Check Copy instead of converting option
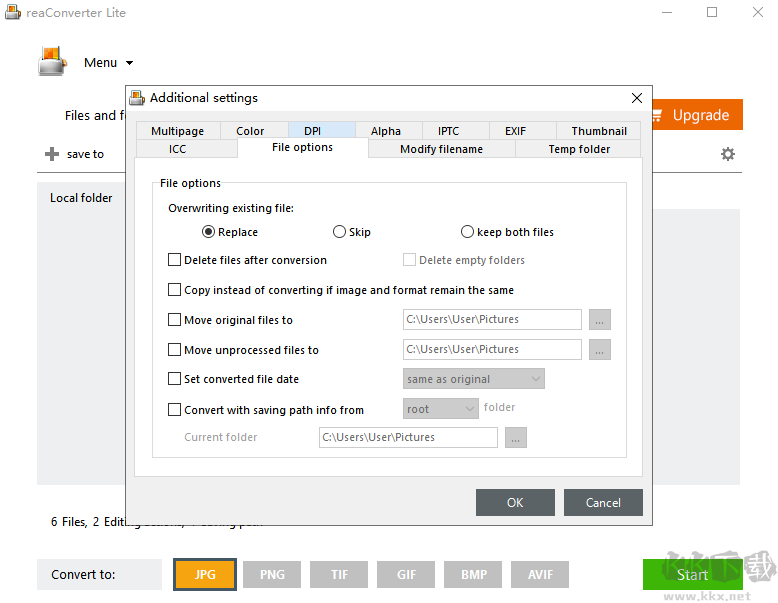 (x=174, y=289)
